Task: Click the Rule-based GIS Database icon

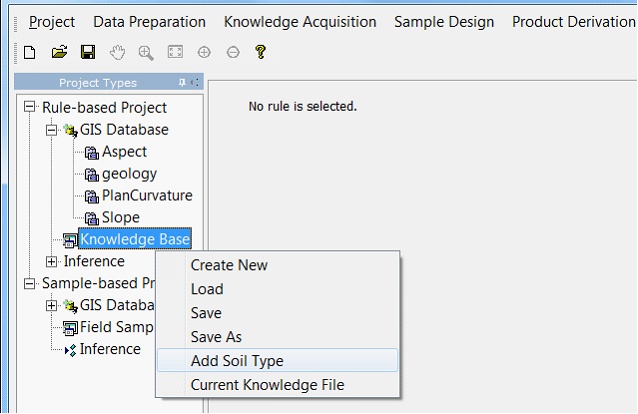Action: coord(70,130)
